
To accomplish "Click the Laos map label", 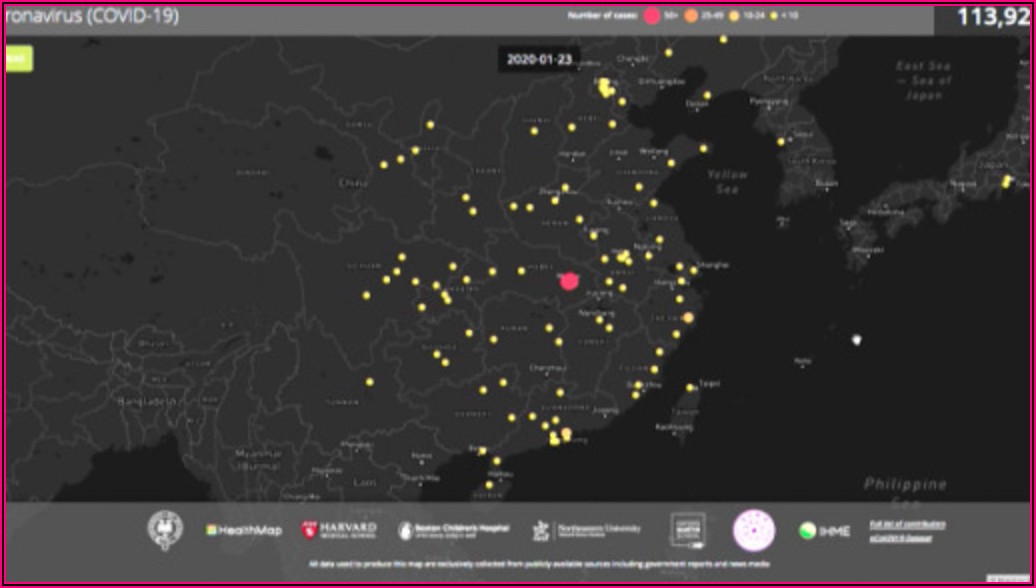I will coord(365,482).
